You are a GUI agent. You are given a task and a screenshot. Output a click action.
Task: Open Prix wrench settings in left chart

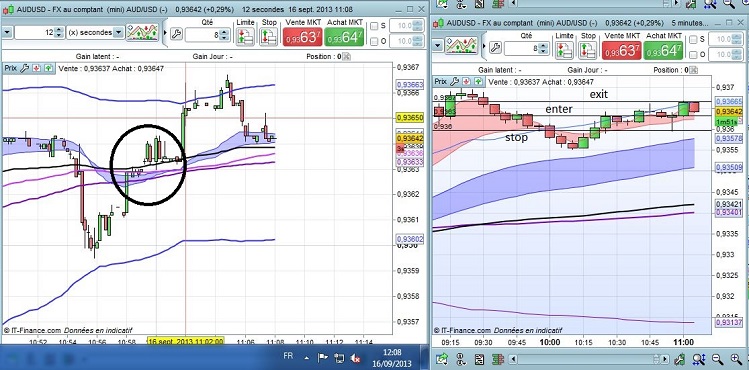24,68
